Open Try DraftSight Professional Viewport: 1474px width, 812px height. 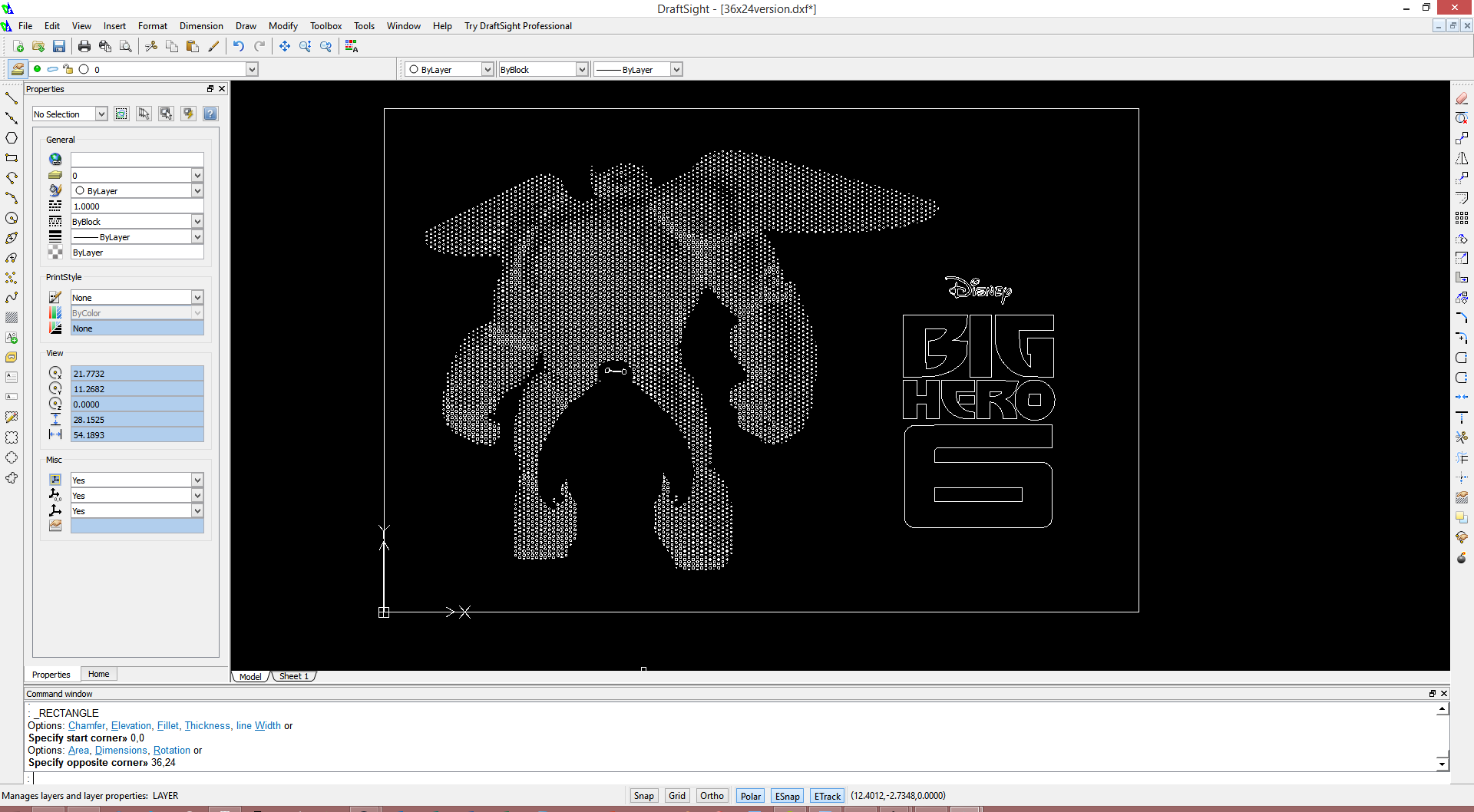click(x=517, y=25)
